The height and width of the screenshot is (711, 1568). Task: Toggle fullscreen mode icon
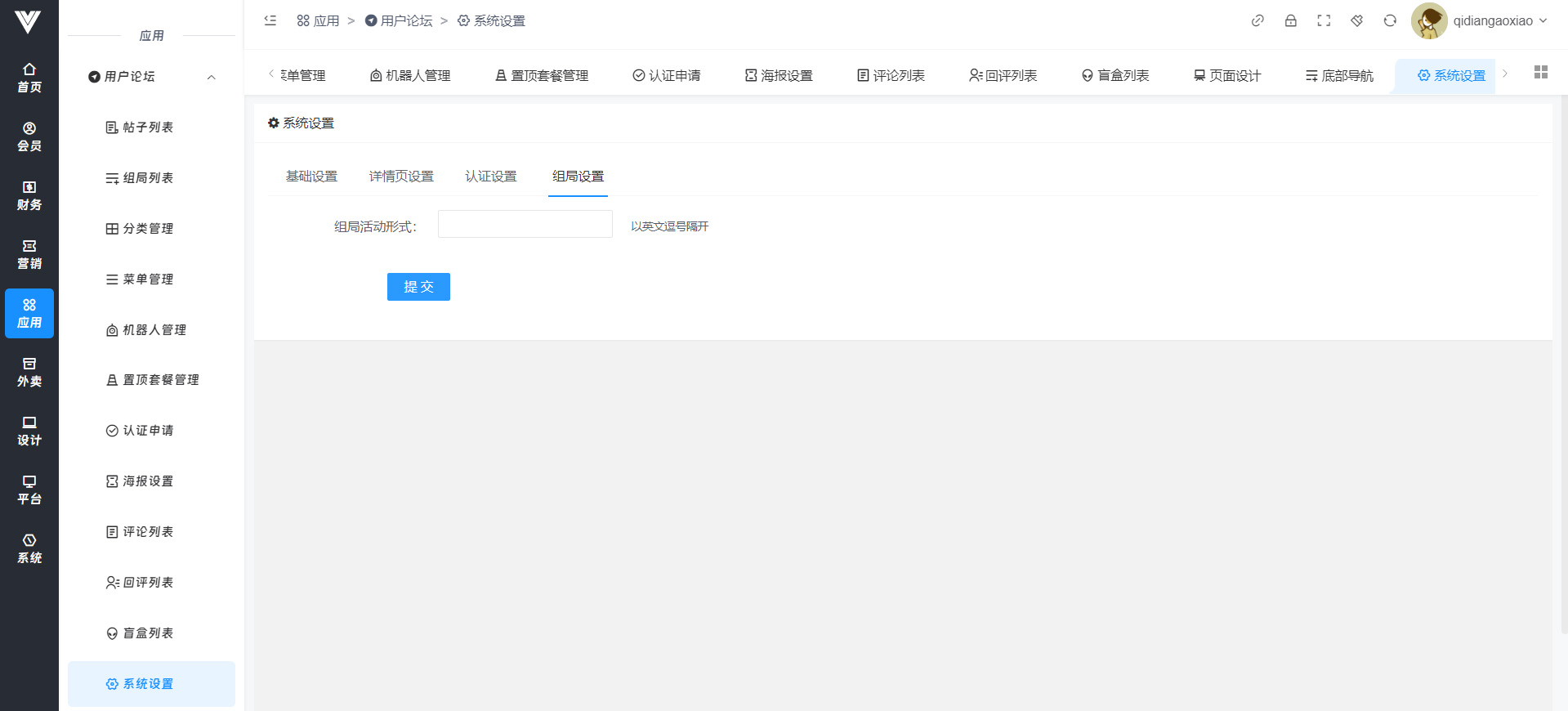1324,20
